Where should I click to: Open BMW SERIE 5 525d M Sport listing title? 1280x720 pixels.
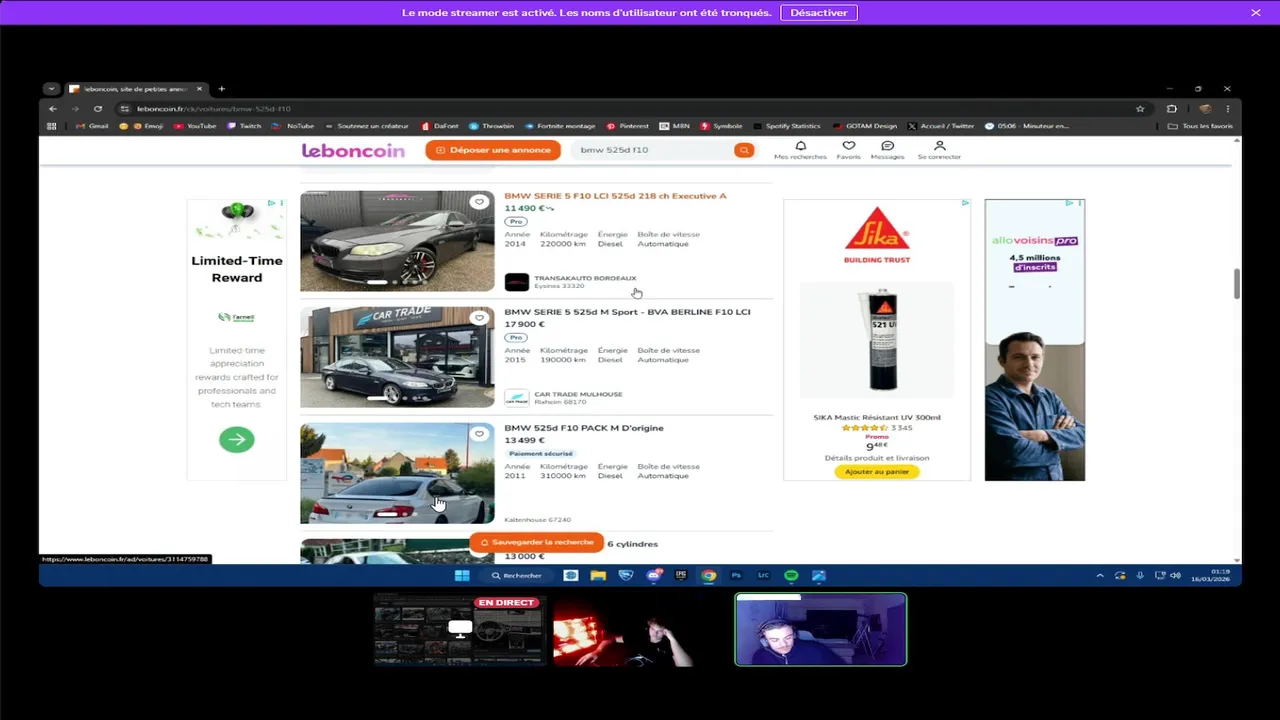click(x=627, y=312)
